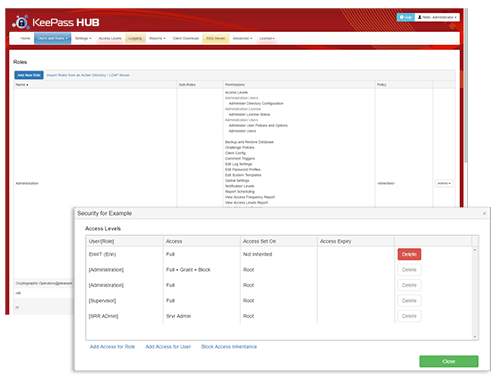The height and width of the screenshot is (379, 500).
Task: Select the Not Inherited cell
Action: [257, 254]
